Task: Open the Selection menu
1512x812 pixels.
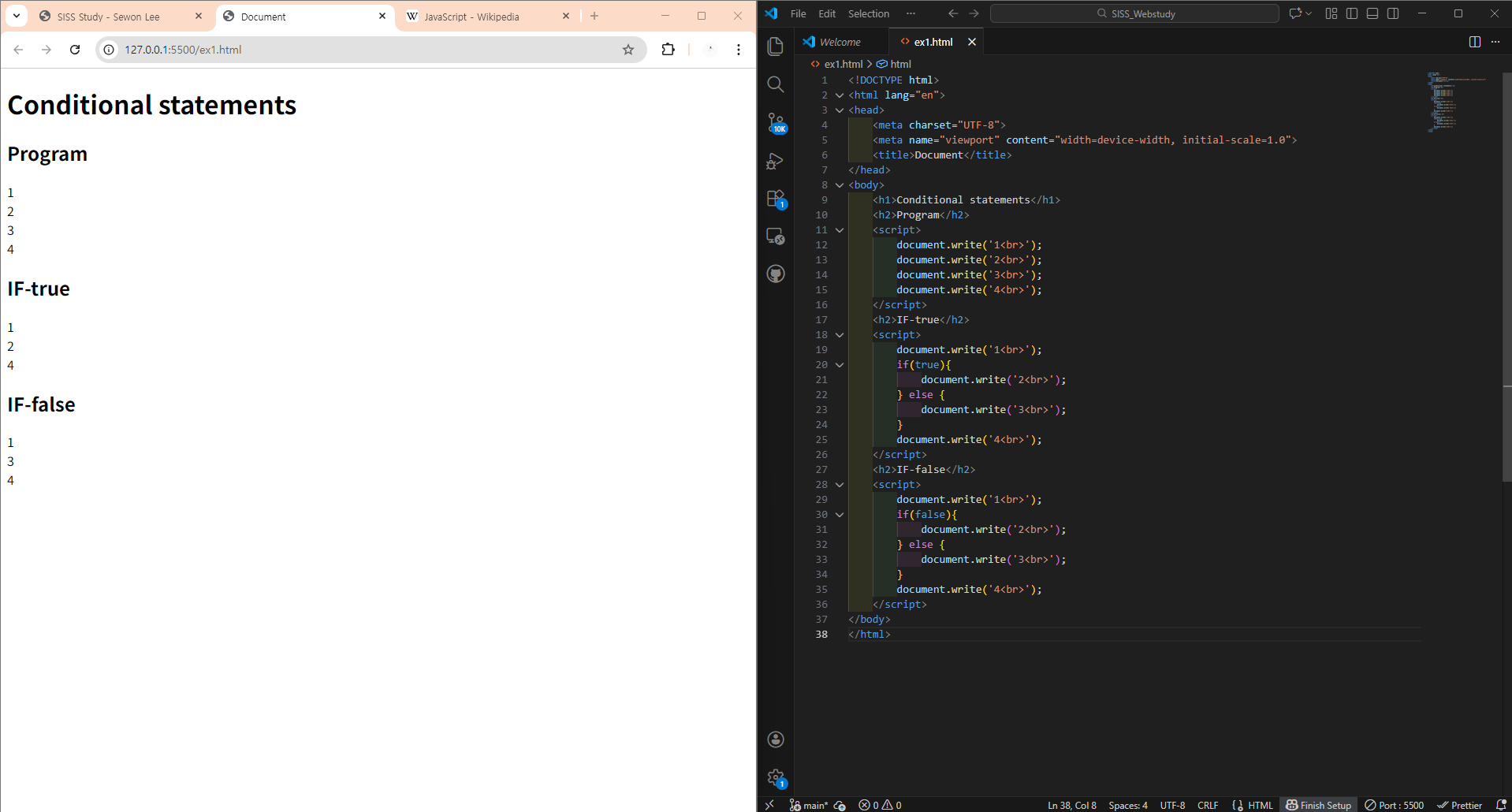Action: 868,13
